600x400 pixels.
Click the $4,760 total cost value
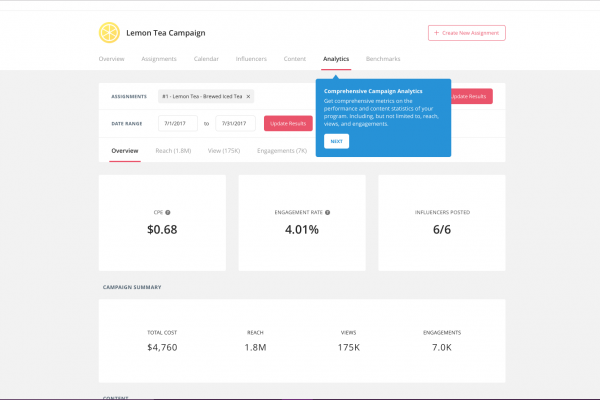[x=162, y=347]
